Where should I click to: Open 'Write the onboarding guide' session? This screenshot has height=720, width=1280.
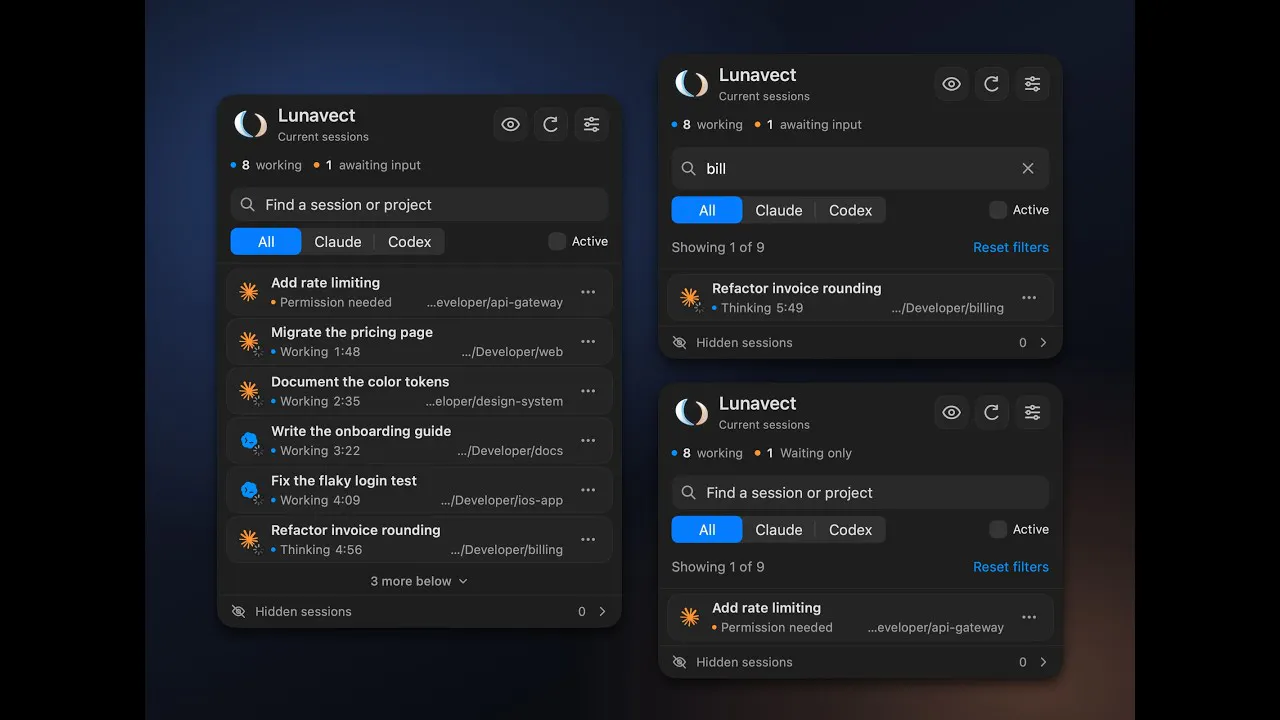419,440
